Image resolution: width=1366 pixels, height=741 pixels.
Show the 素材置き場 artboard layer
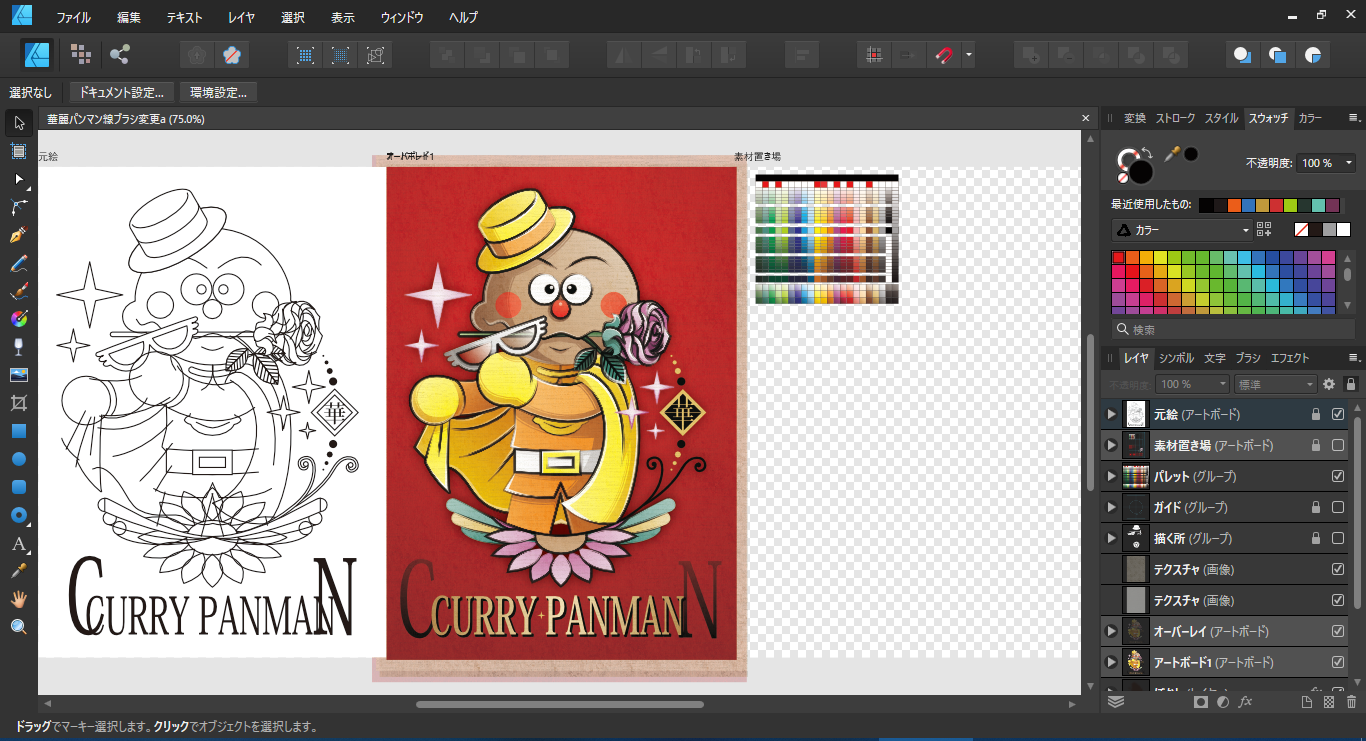click(x=1338, y=445)
